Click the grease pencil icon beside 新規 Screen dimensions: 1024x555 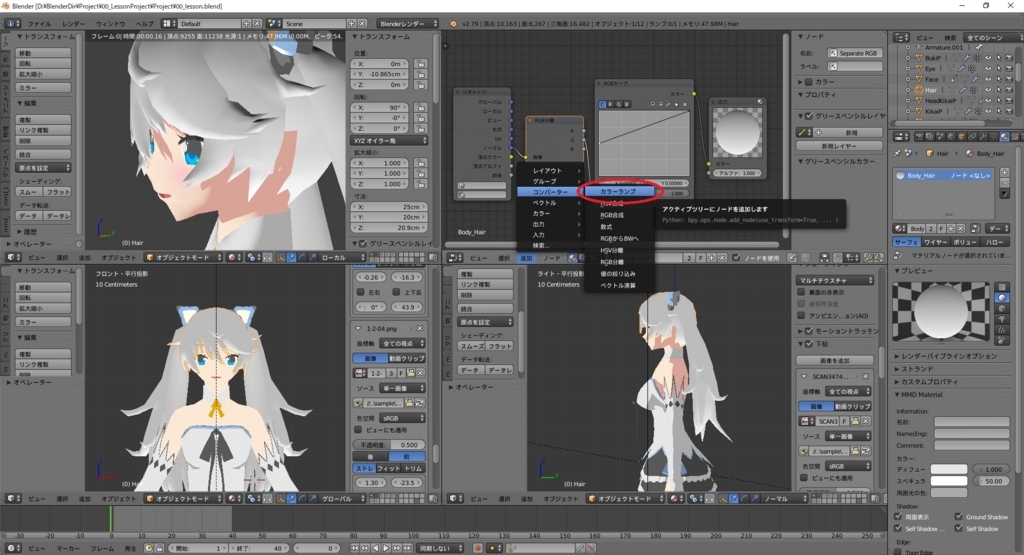click(x=803, y=133)
